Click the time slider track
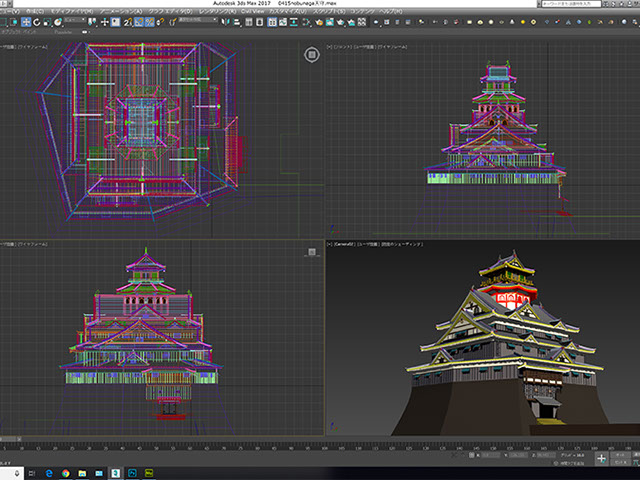The image size is (640, 480). pos(300,441)
